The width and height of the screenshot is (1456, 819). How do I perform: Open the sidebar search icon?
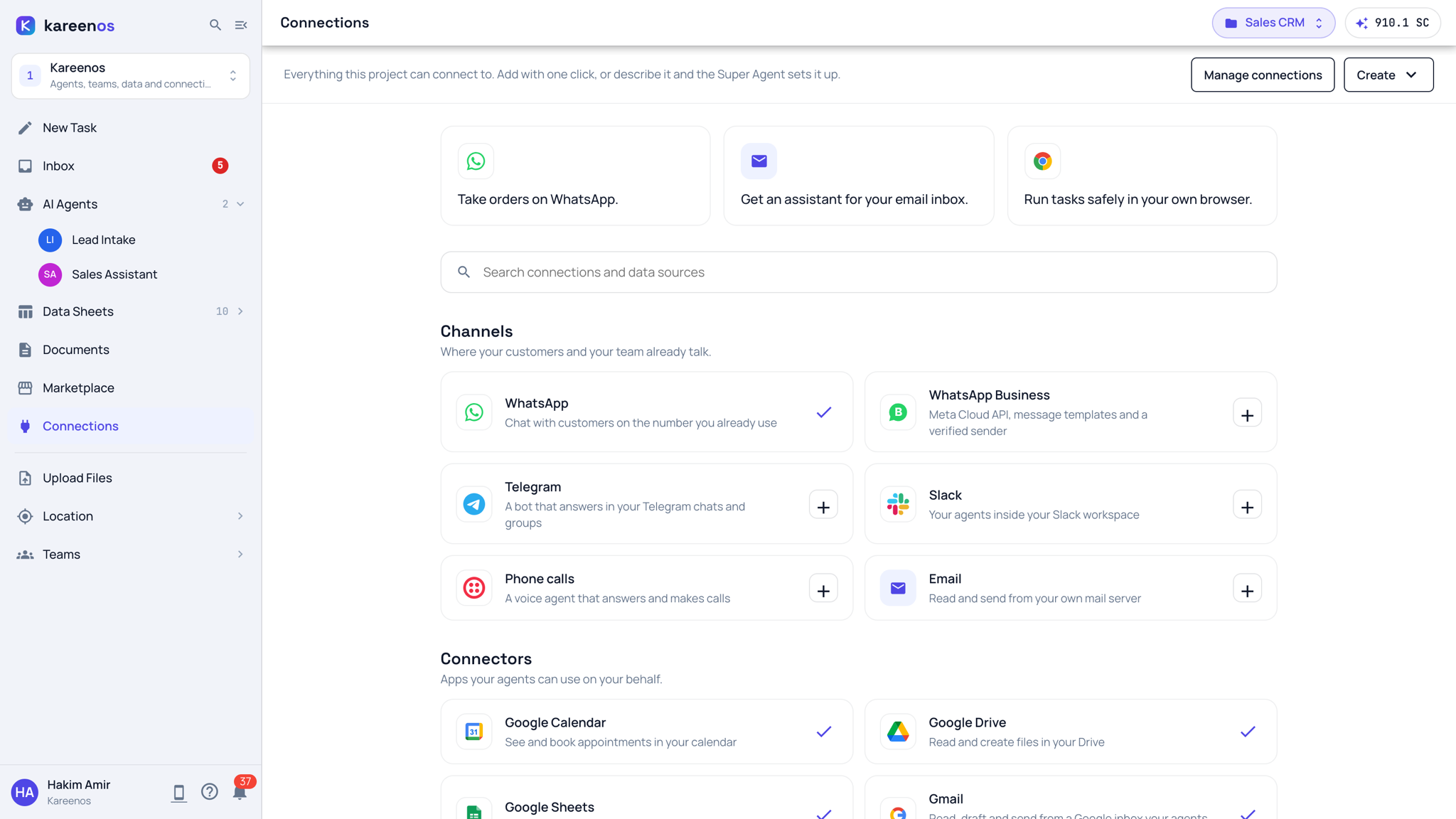pyautogui.click(x=215, y=26)
